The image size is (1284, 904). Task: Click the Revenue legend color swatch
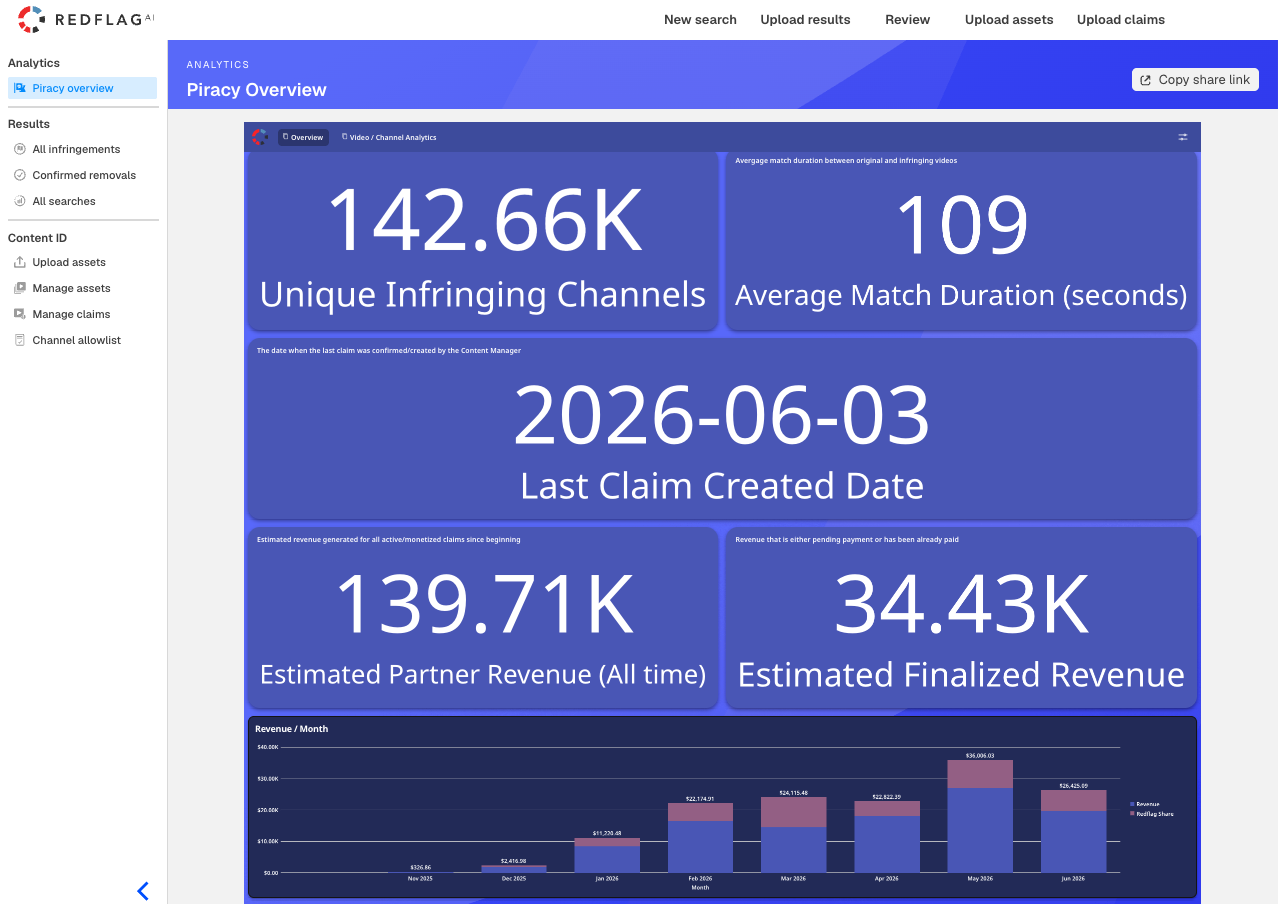[1132, 804]
